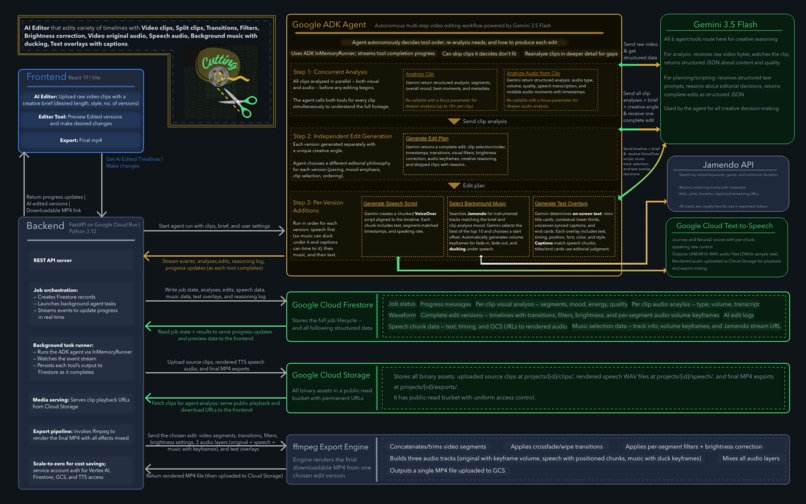Click 'Concatenates/trims video segments' in ffmpeg box
The width and height of the screenshot is (806, 504).
pyautogui.click(x=437, y=446)
